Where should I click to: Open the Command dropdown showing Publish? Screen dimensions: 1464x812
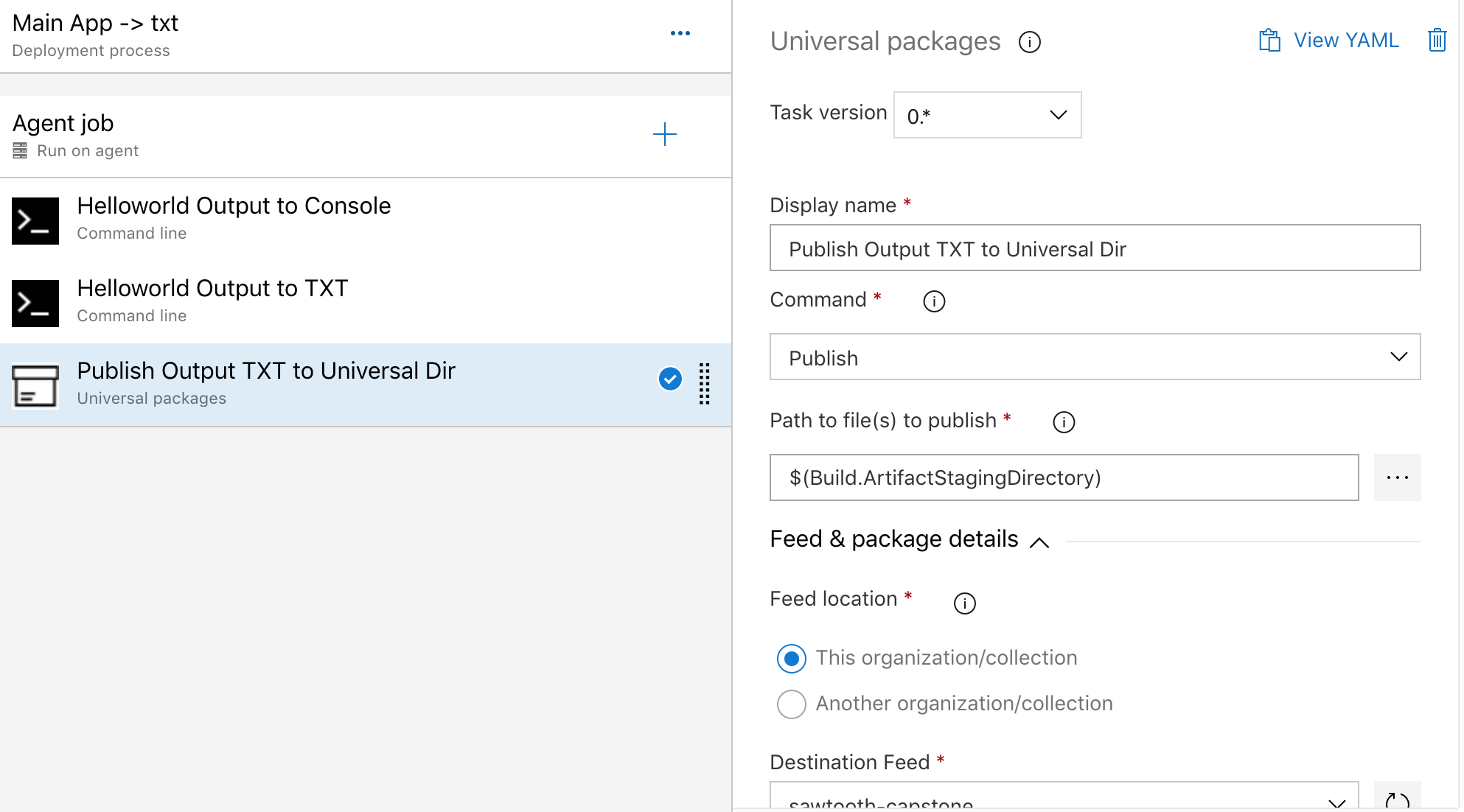point(1094,357)
